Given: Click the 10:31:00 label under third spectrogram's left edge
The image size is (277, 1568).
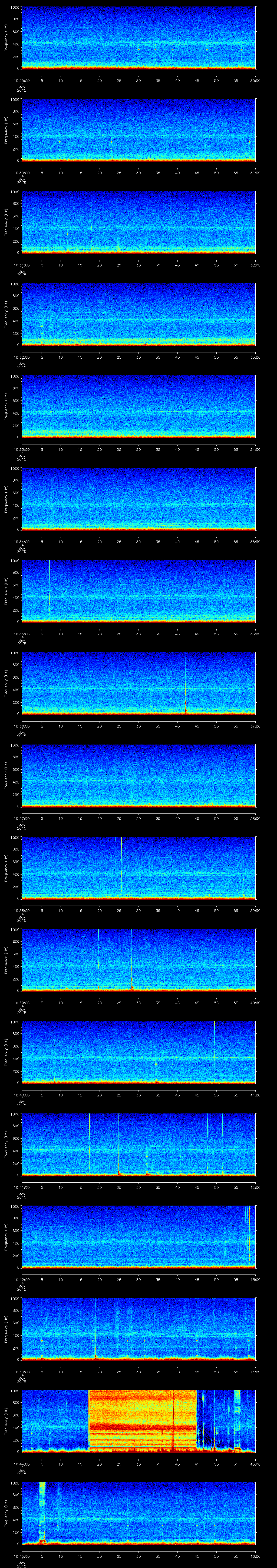Looking at the screenshot, I should [21, 265].
